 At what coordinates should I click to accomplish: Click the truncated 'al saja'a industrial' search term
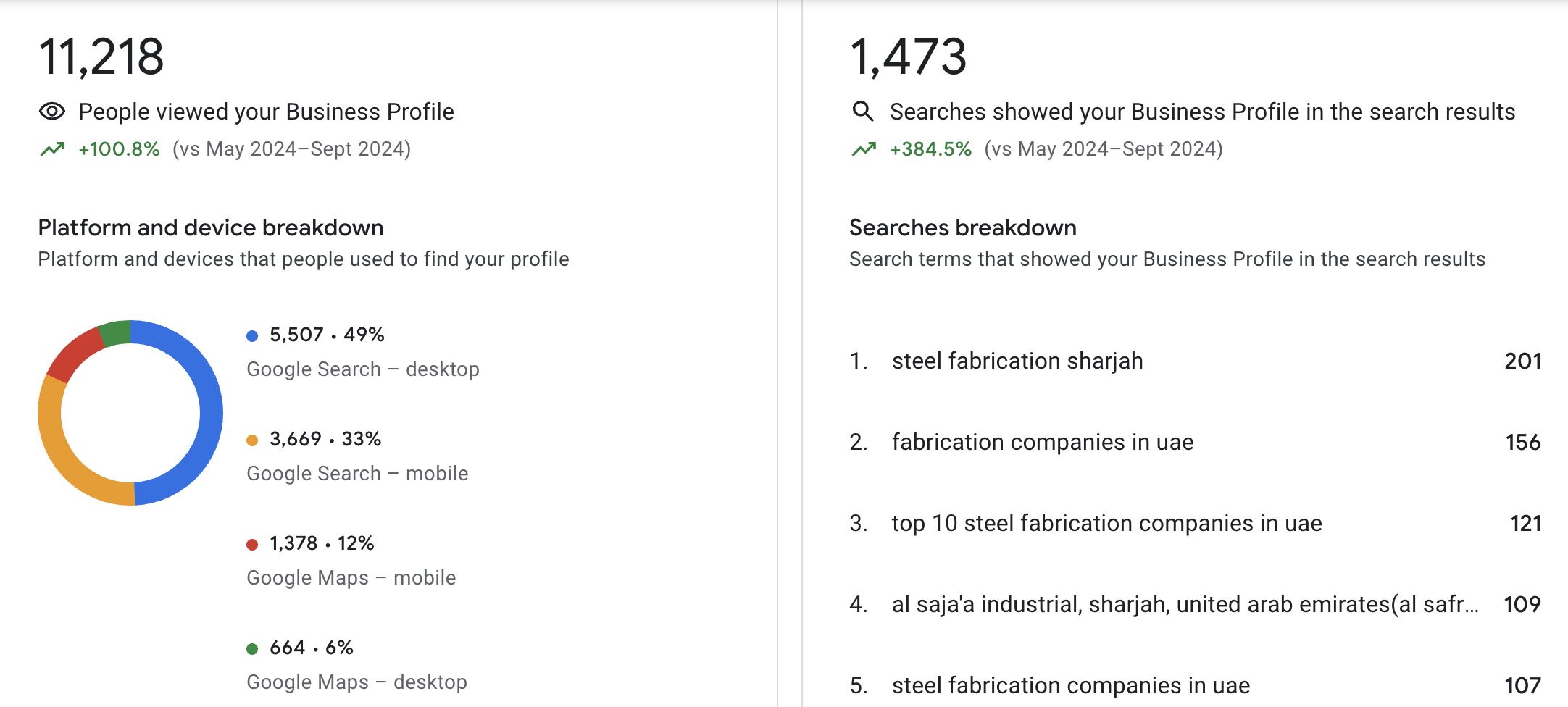[1185, 604]
